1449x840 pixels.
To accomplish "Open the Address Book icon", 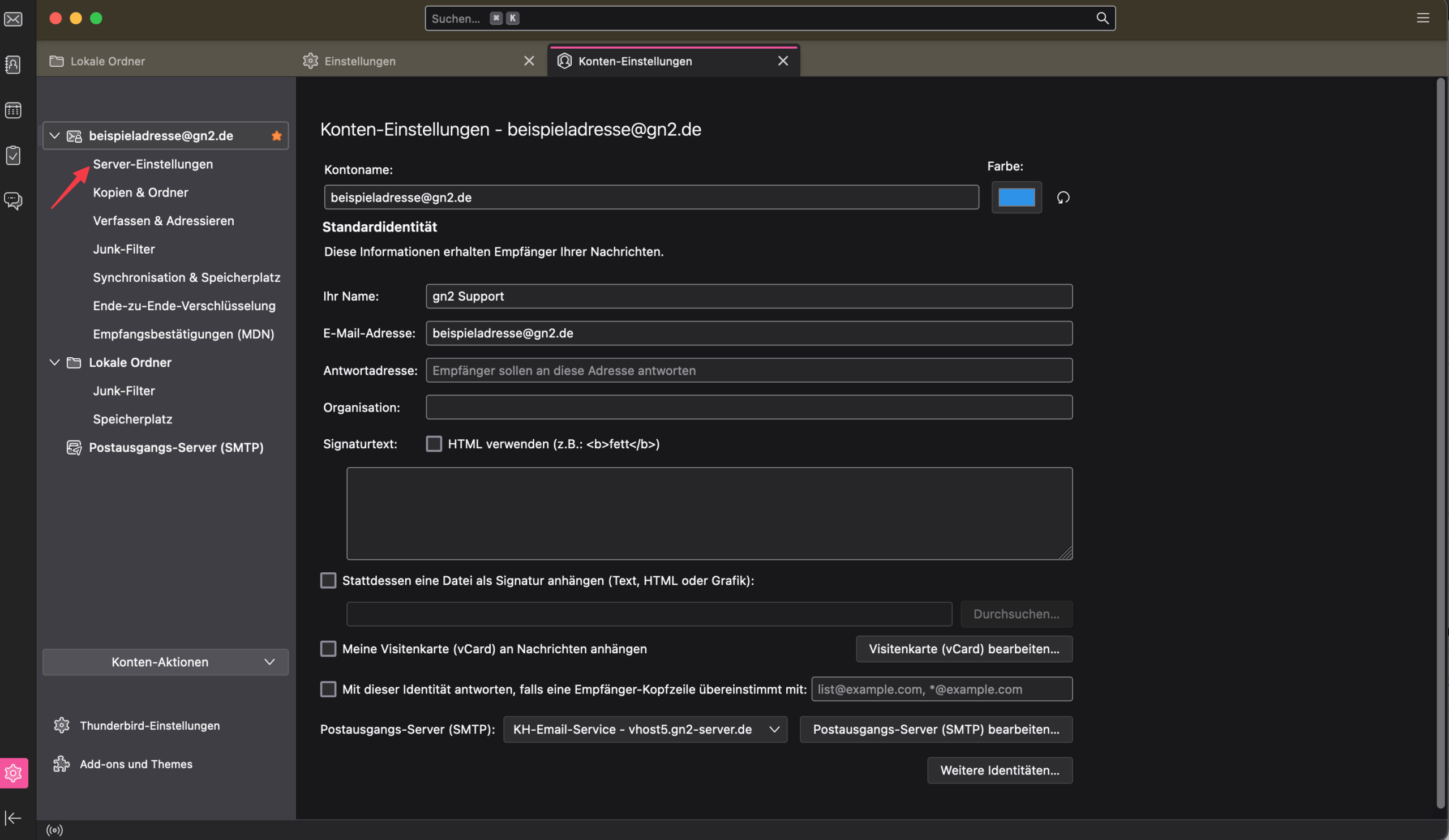I will click(13, 65).
